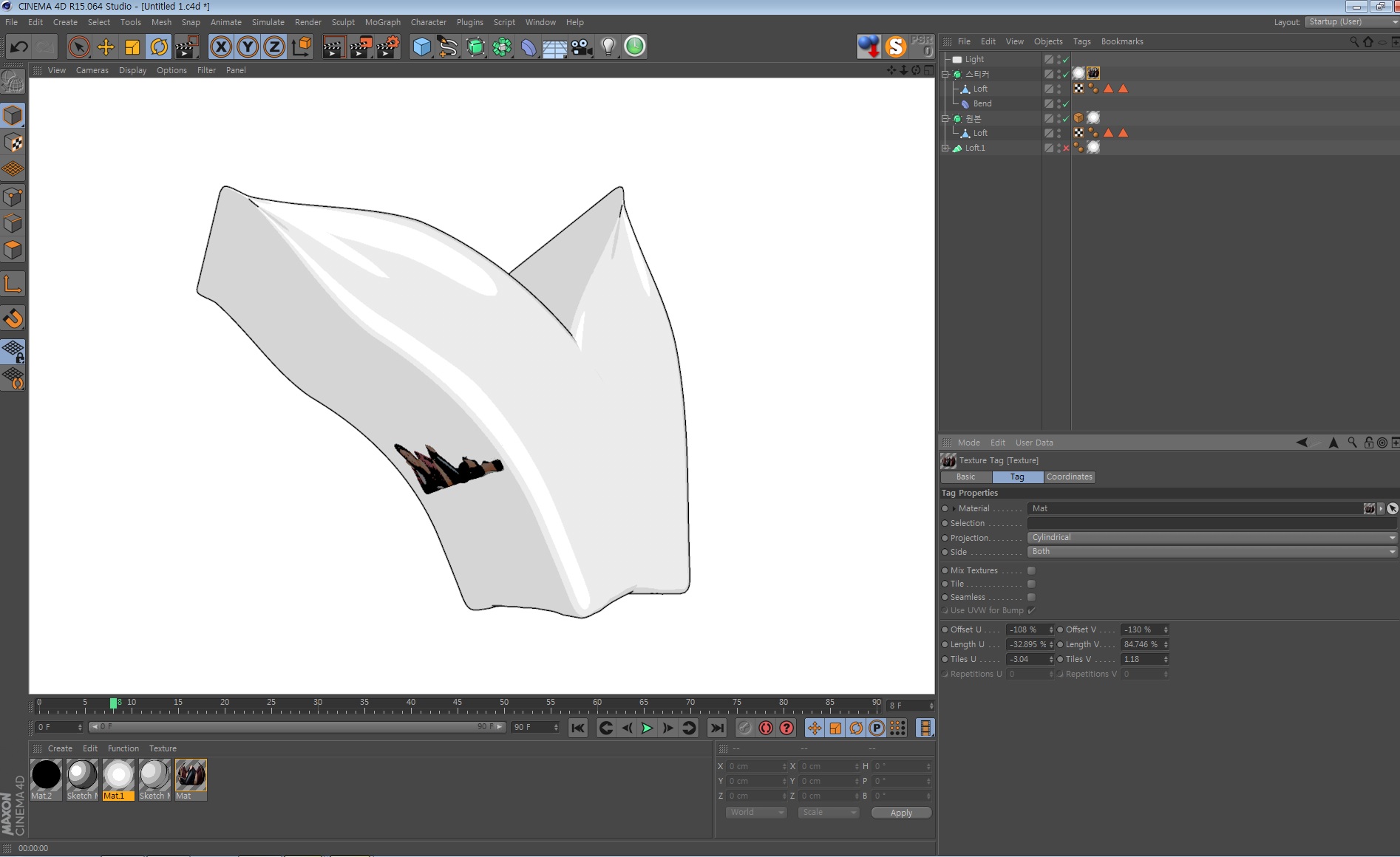Click Render View clapperboard icon

pyautogui.click(x=333, y=47)
